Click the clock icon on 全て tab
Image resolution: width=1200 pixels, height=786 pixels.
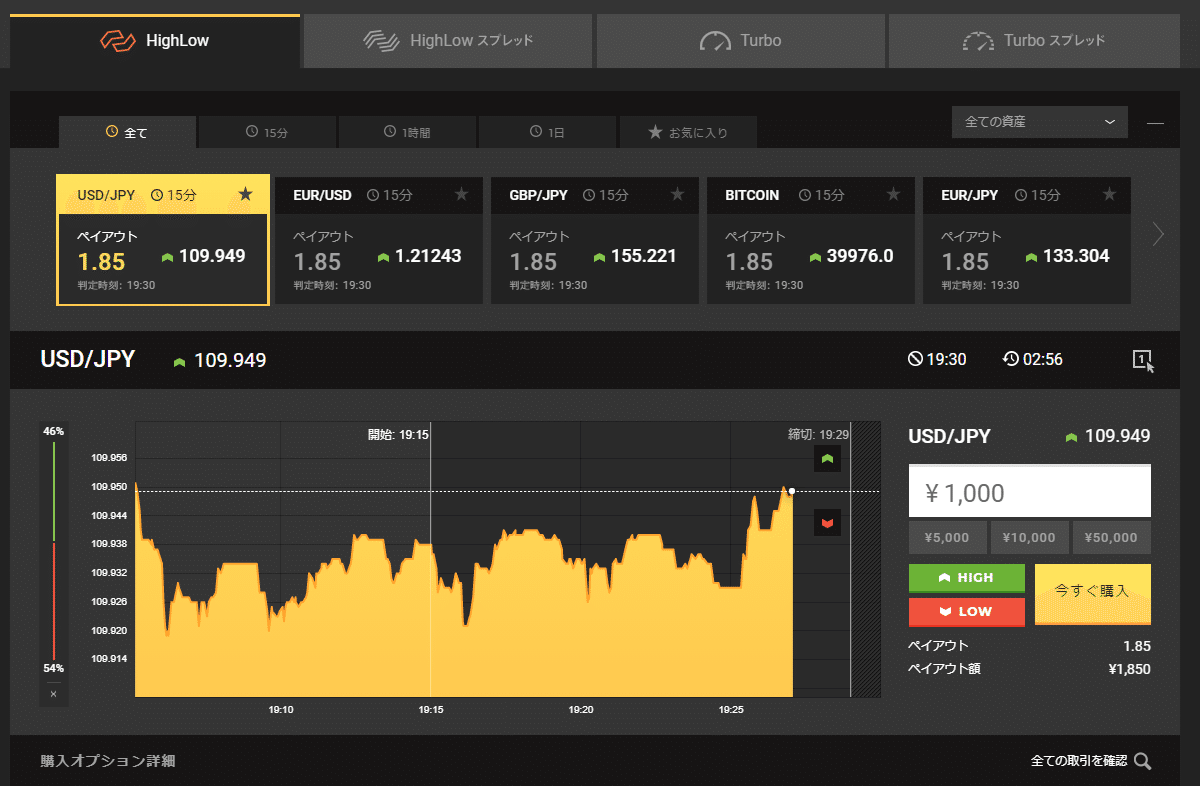(112, 132)
